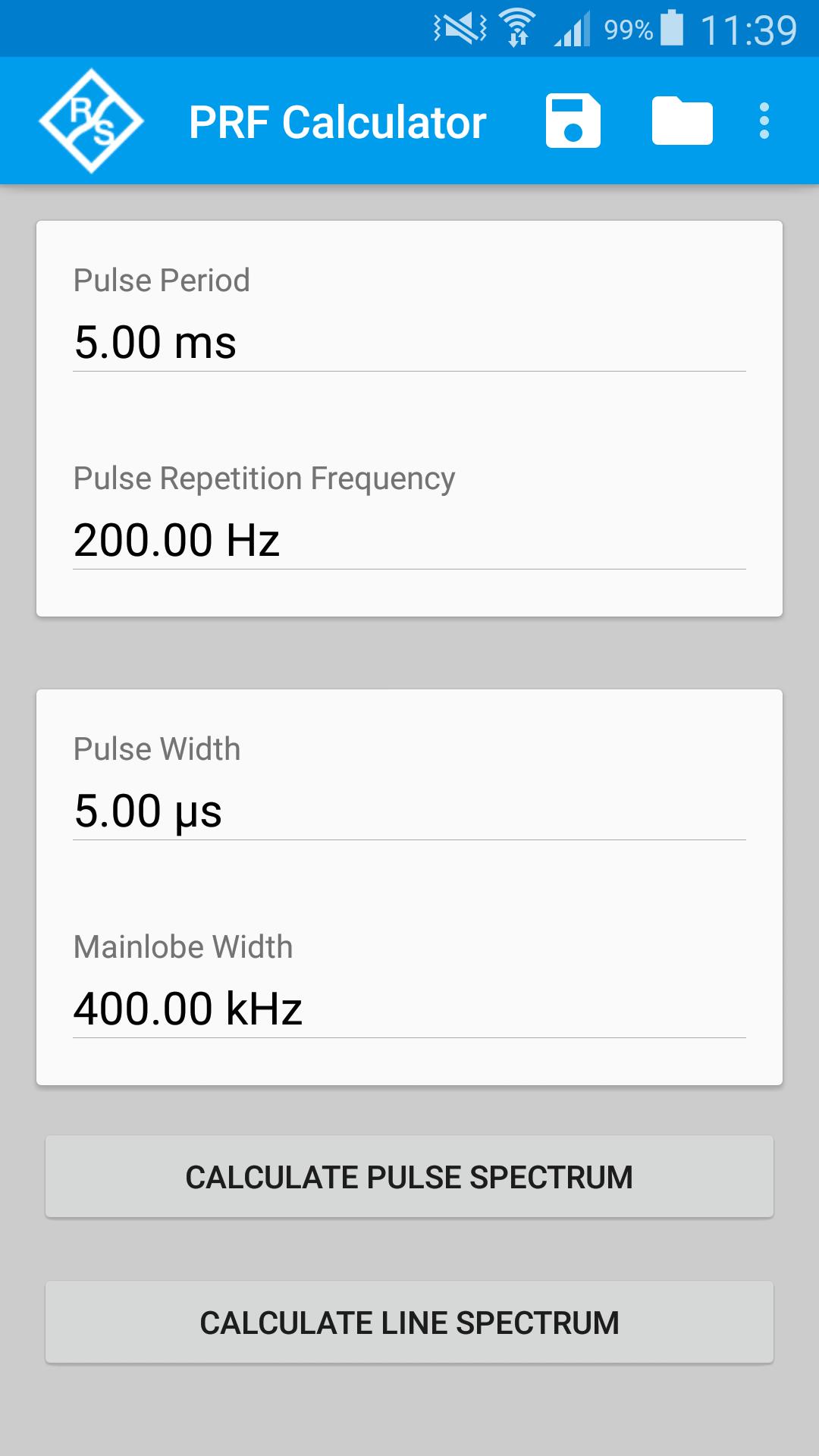This screenshot has height=1456, width=819.
Task: Edit the Pulse Repetition Frequency 200.00 Hz field
Action: click(409, 541)
